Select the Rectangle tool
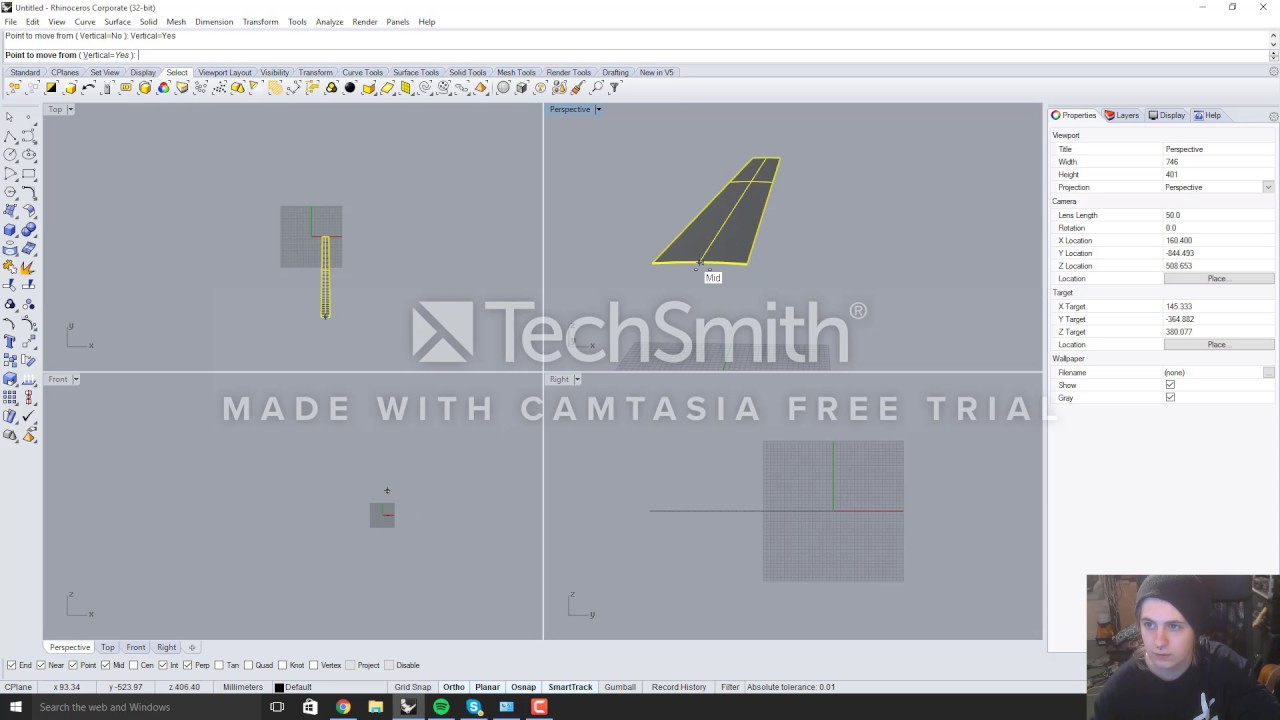This screenshot has width=1280, height=720. click(x=29, y=173)
